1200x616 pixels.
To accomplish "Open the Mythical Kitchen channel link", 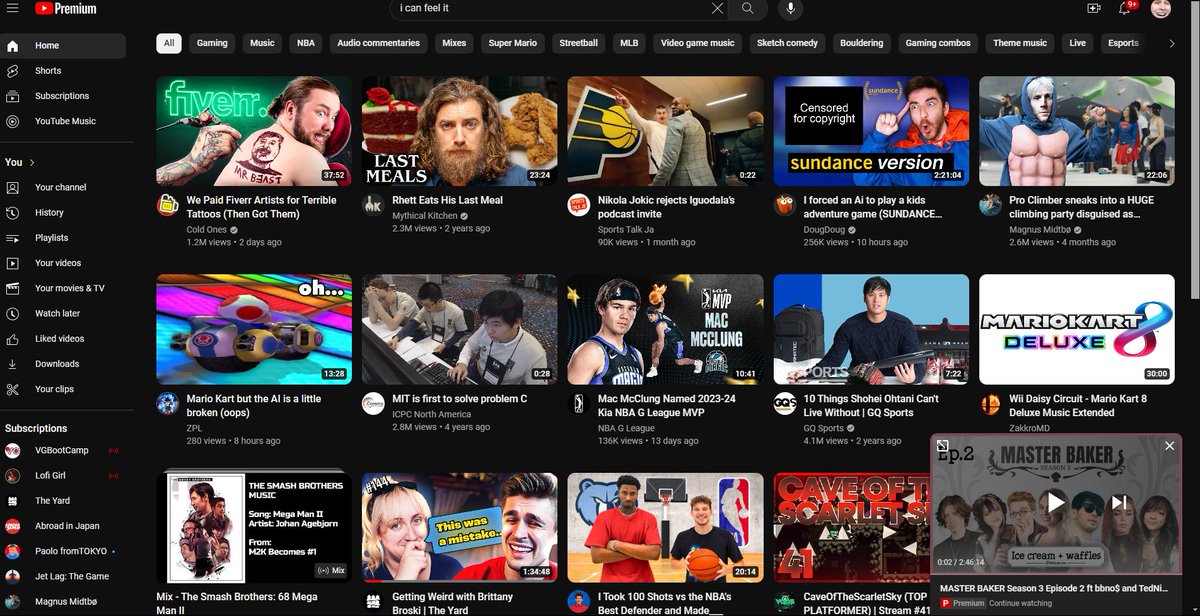I will [x=425, y=216].
